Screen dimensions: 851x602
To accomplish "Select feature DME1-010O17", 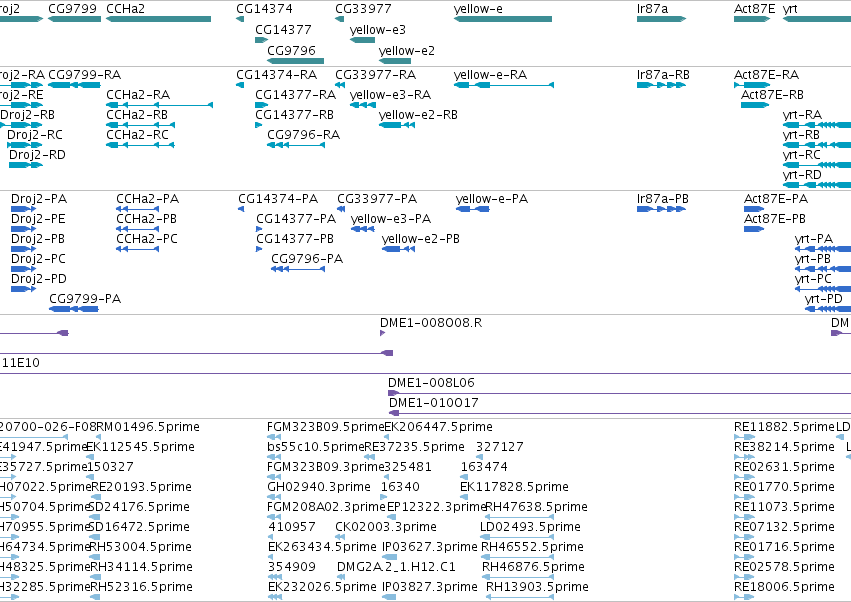I will [x=434, y=403].
